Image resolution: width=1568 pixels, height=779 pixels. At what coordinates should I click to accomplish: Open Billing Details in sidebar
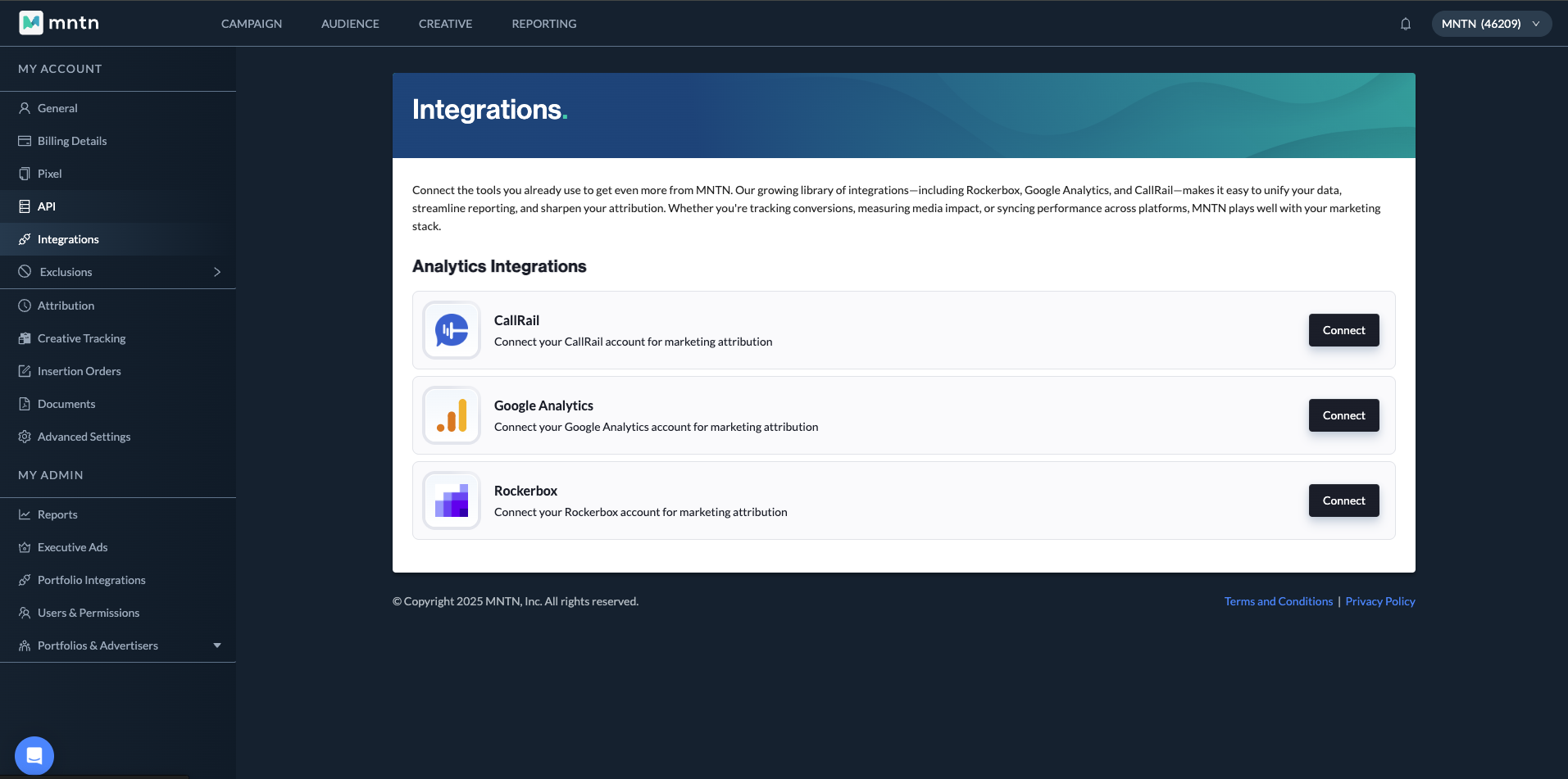coord(72,141)
